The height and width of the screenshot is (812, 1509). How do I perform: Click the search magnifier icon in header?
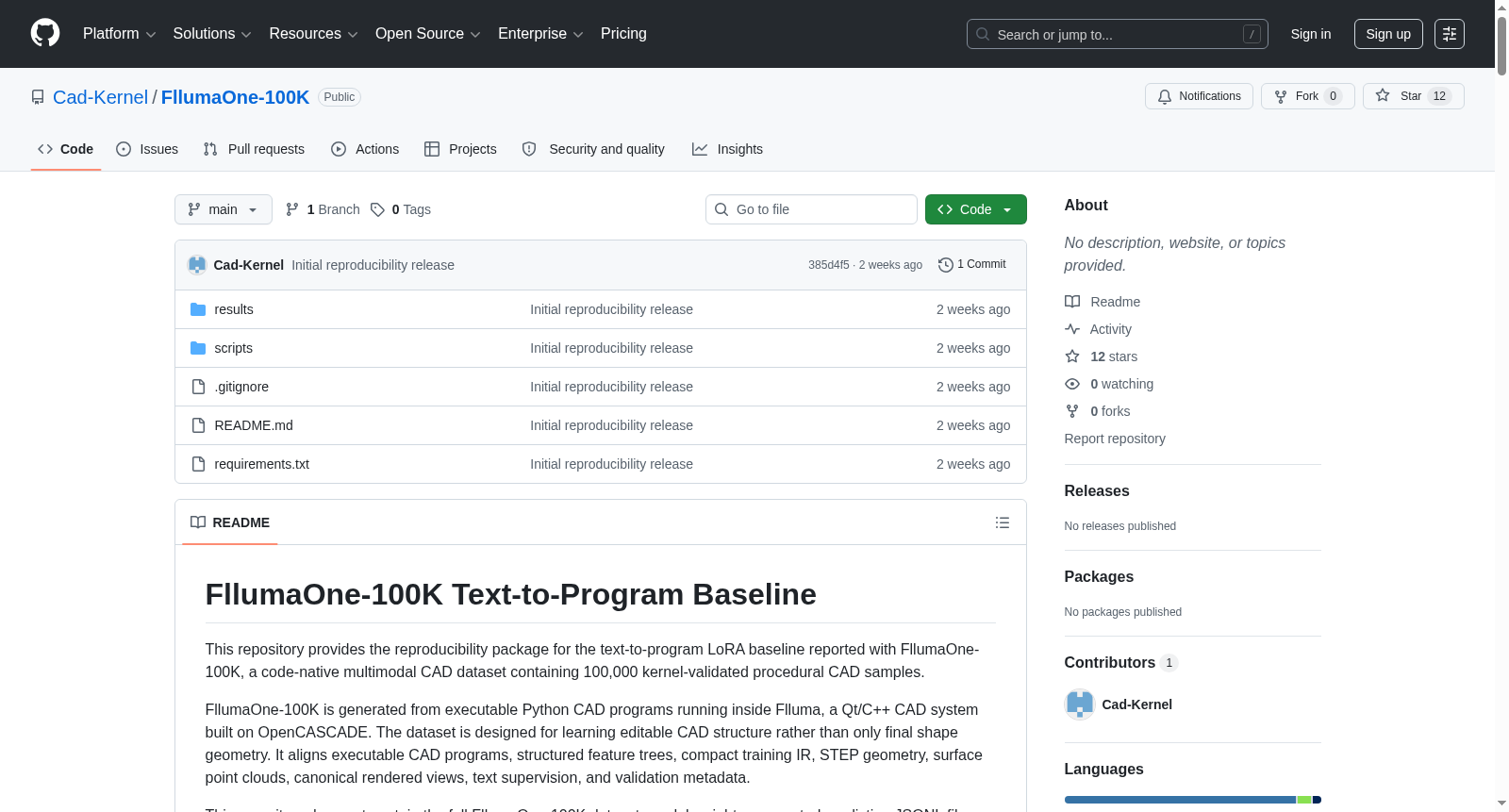(x=983, y=34)
